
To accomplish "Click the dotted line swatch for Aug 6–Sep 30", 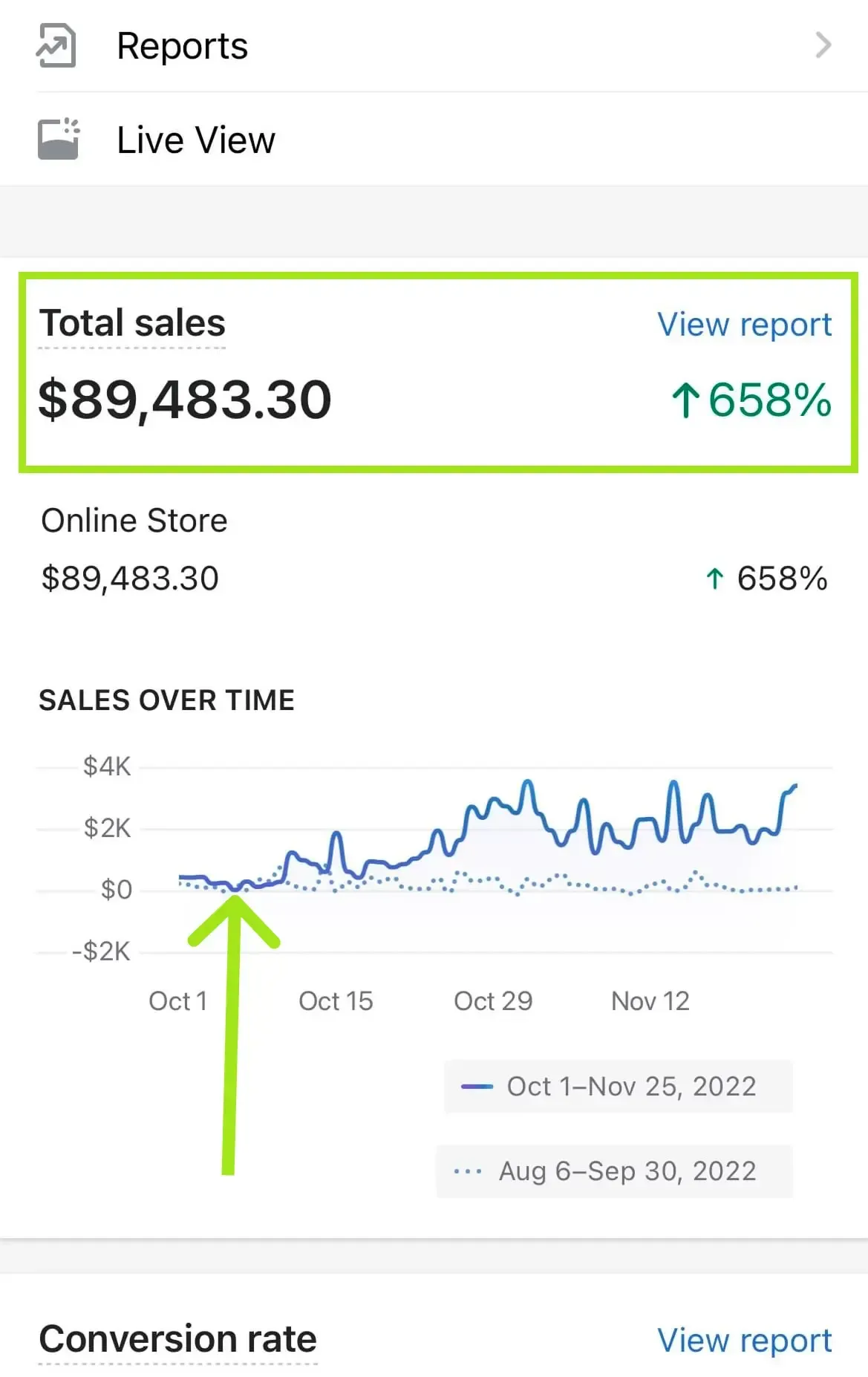I will click(x=468, y=1171).
